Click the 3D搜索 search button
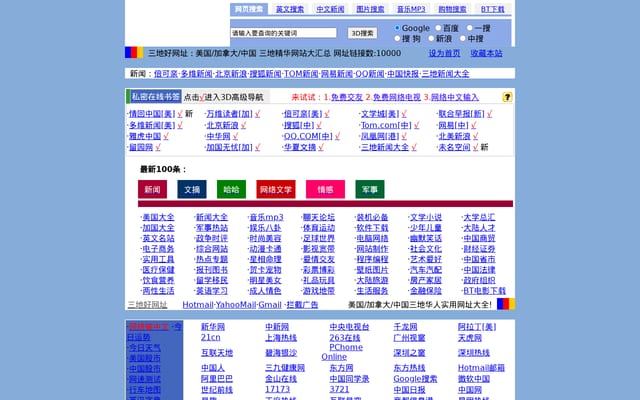The height and width of the screenshot is (400, 640). [362, 33]
